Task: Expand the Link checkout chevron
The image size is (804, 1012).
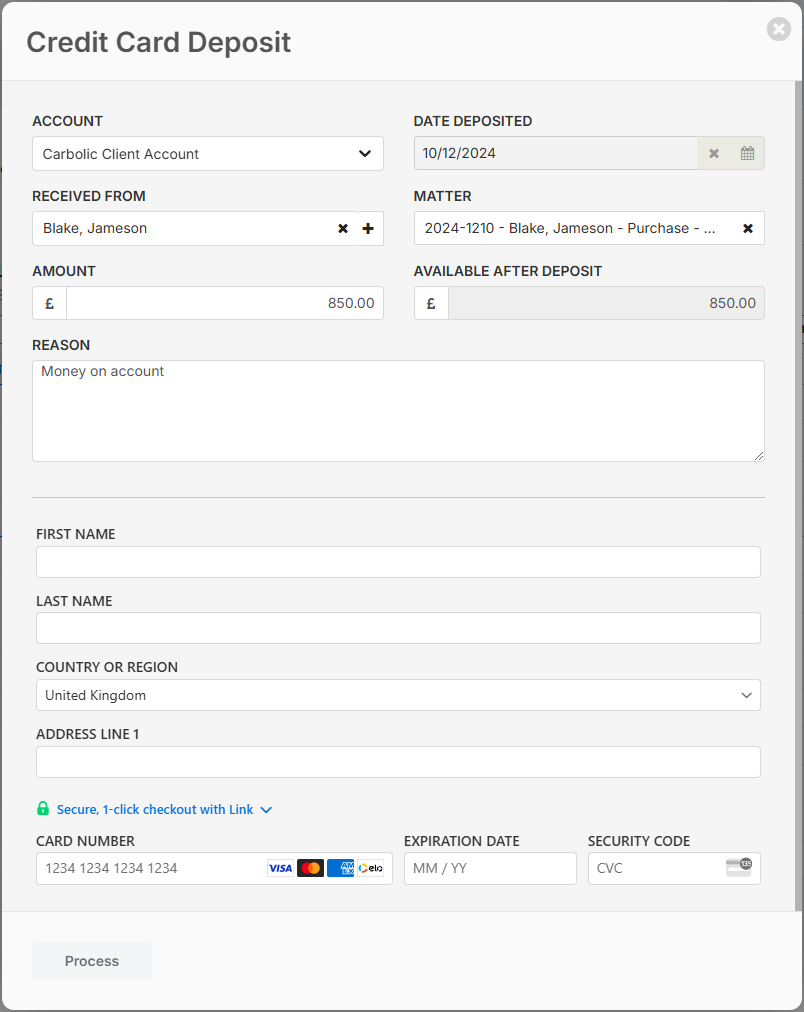Action: [266, 810]
